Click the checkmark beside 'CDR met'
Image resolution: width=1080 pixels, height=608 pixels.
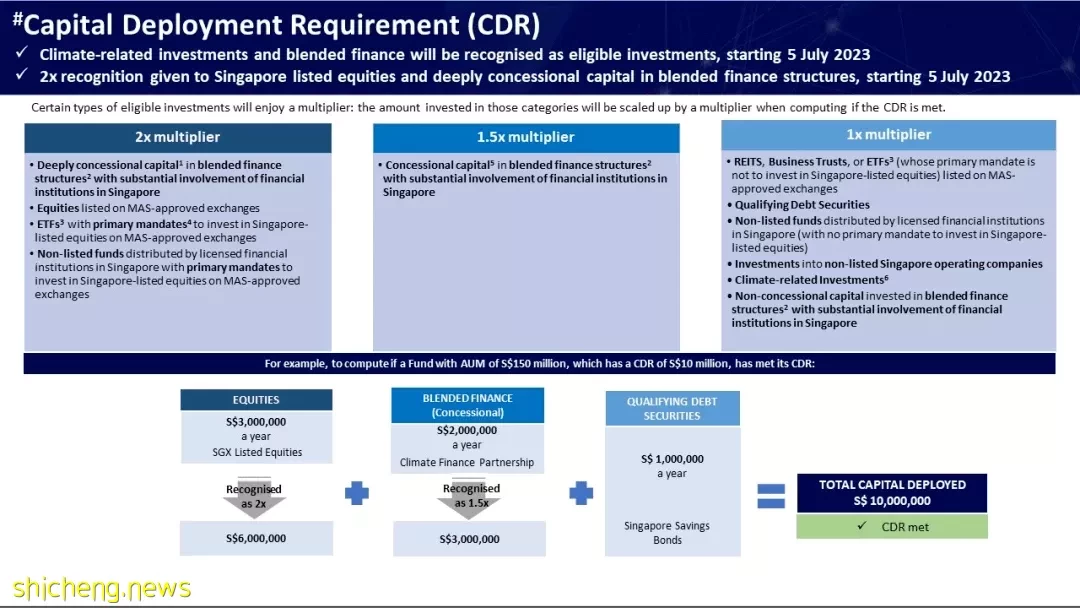point(862,526)
